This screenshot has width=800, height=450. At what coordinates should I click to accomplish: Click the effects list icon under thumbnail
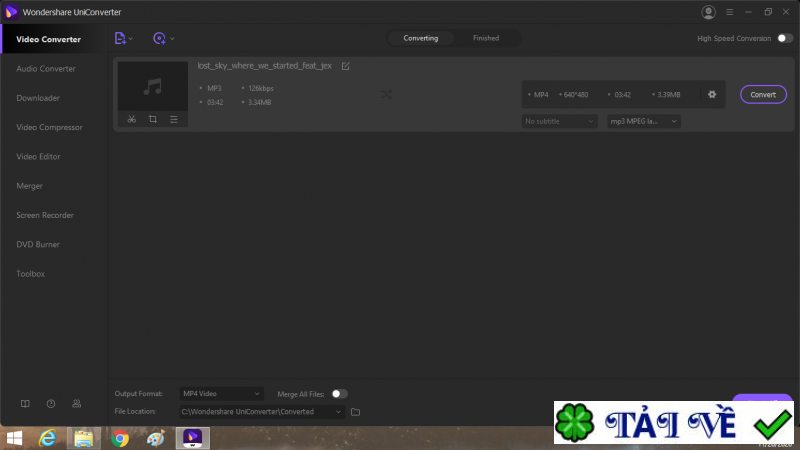tap(174, 119)
